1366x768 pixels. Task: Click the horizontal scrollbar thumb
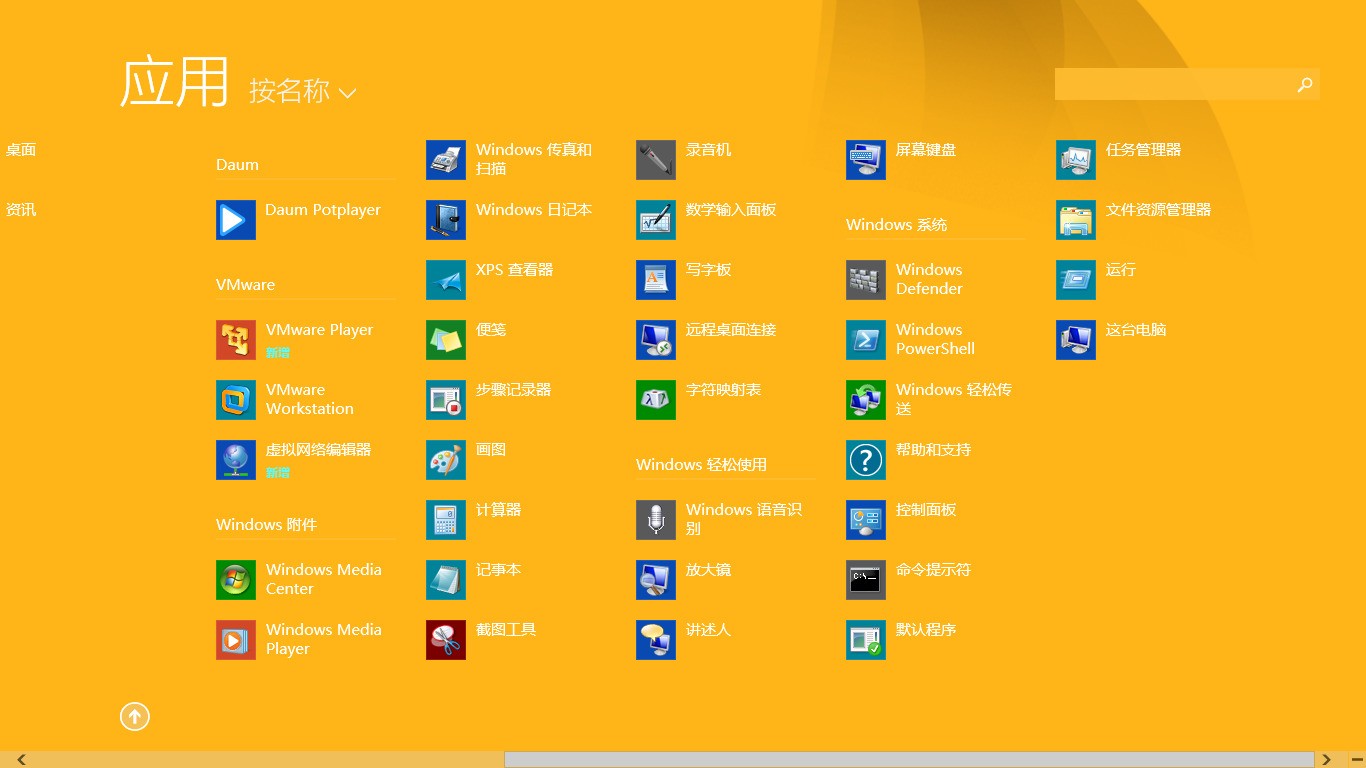(x=909, y=760)
